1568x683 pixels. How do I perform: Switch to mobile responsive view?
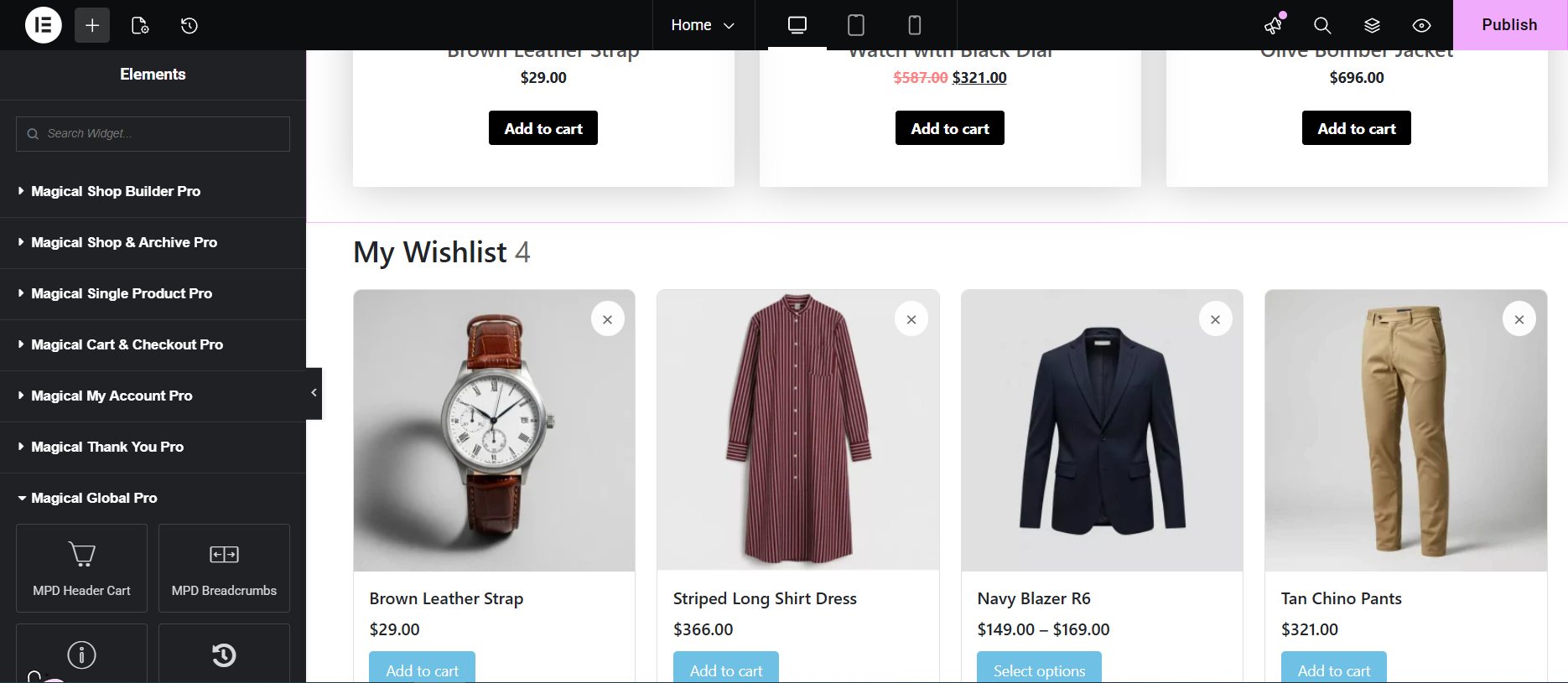coord(914,25)
